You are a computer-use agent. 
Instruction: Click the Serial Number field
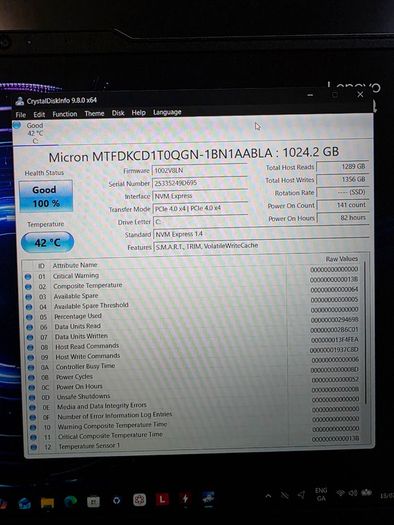tap(200, 183)
